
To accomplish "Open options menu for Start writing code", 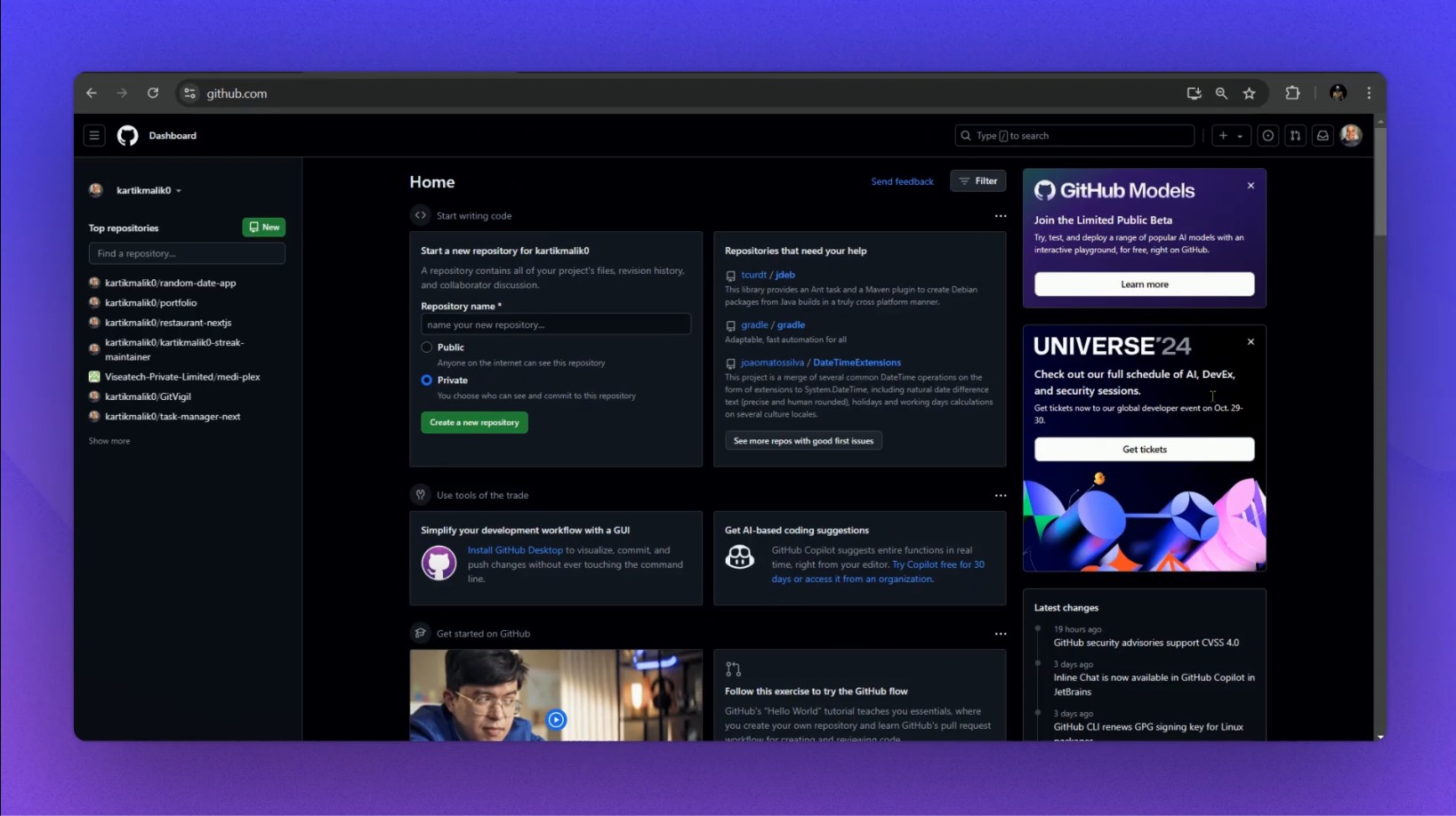I will pyautogui.click(x=1001, y=216).
